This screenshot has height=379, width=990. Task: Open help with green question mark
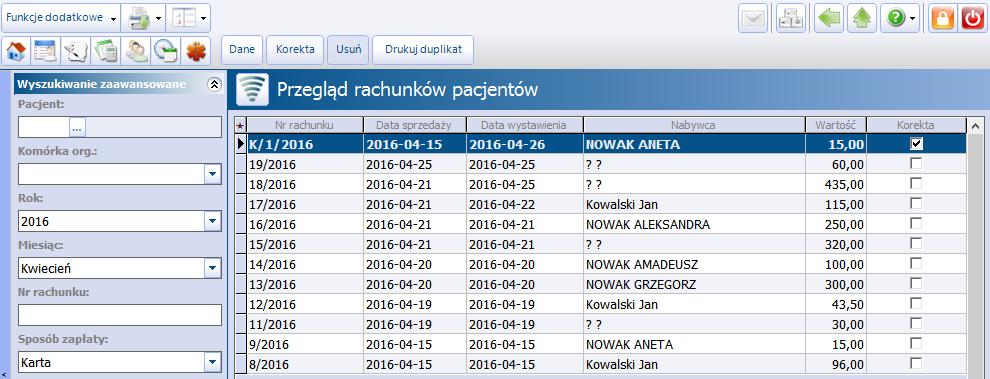896,19
